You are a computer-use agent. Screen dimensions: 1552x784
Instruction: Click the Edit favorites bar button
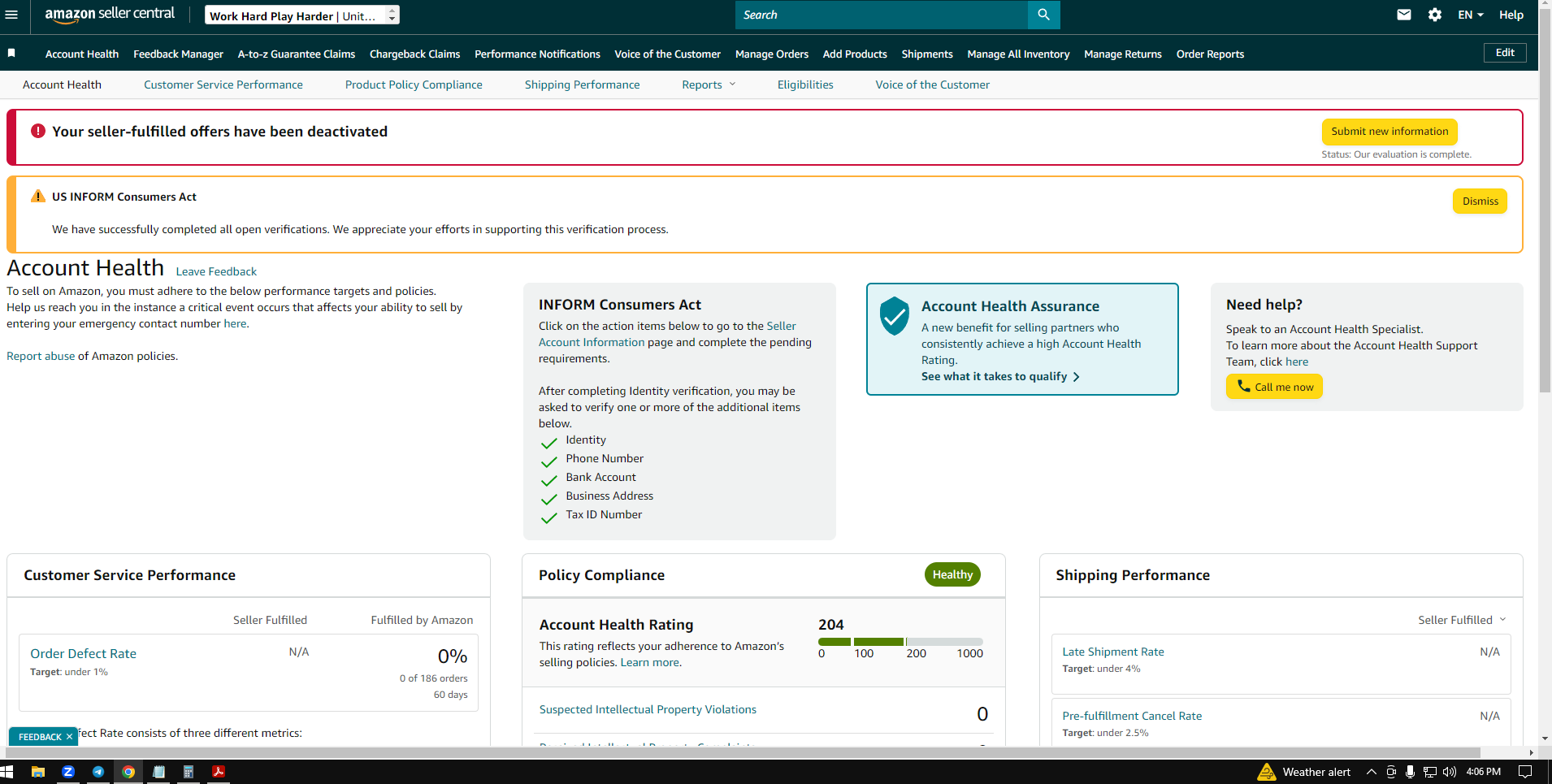tap(1505, 53)
